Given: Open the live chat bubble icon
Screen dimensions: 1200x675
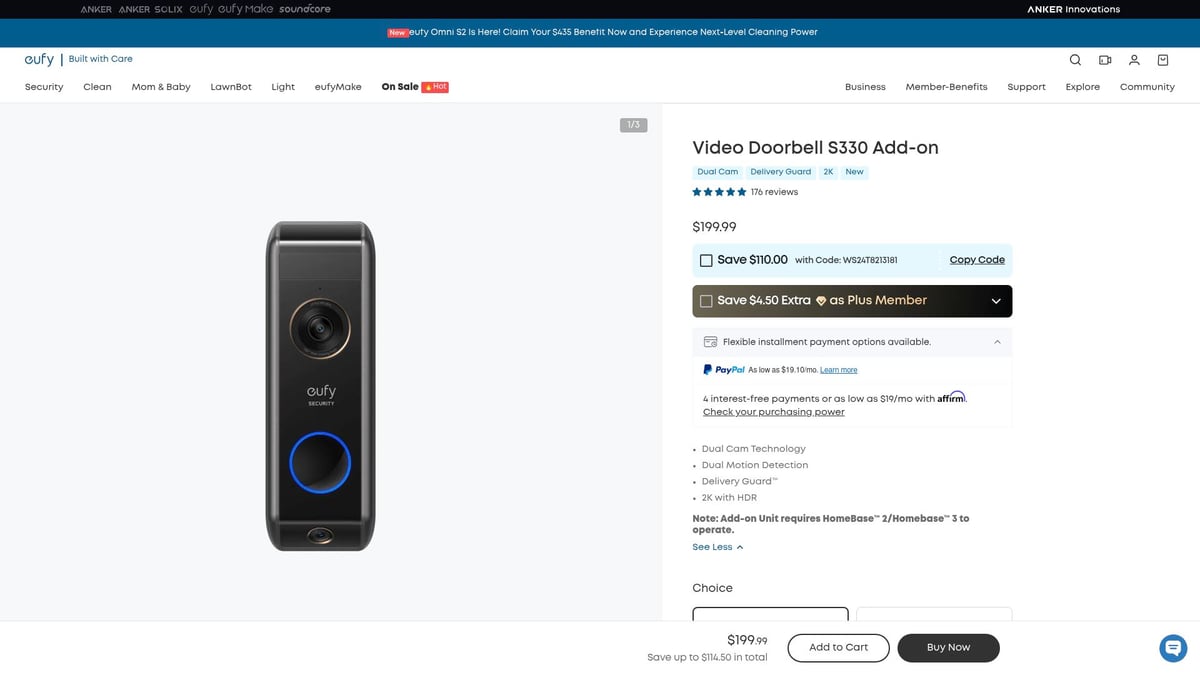Looking at the screenshot, I should [1173, 648].
